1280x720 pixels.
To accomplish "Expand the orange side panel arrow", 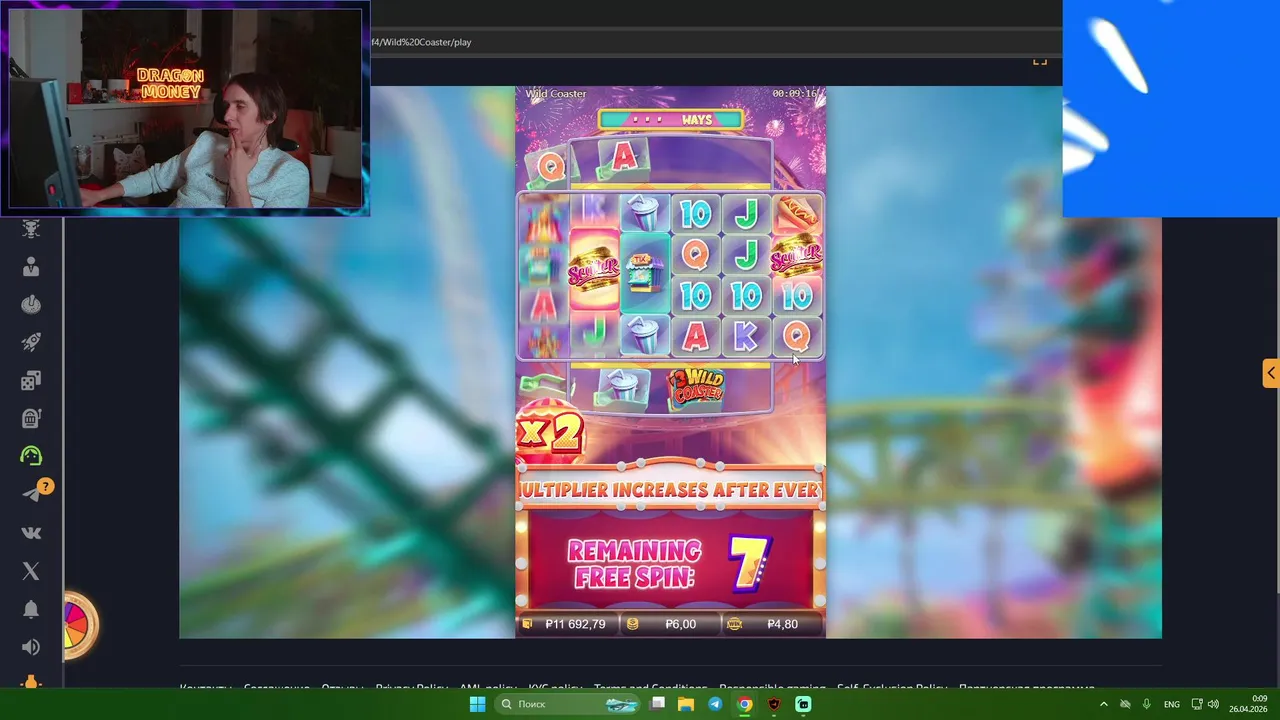I will point(1270,373).
